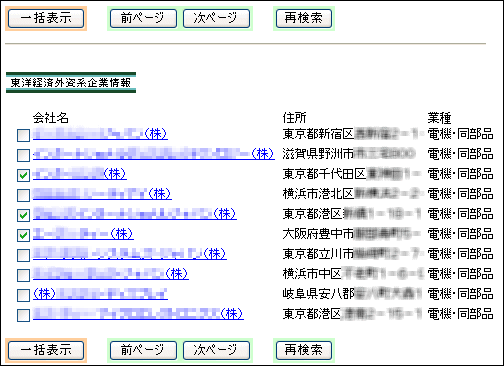The width and height of the screenshot is (504, 366).
Task: Check the box for the 岐阜県安八郡 company
Action: tap(23, 295)
